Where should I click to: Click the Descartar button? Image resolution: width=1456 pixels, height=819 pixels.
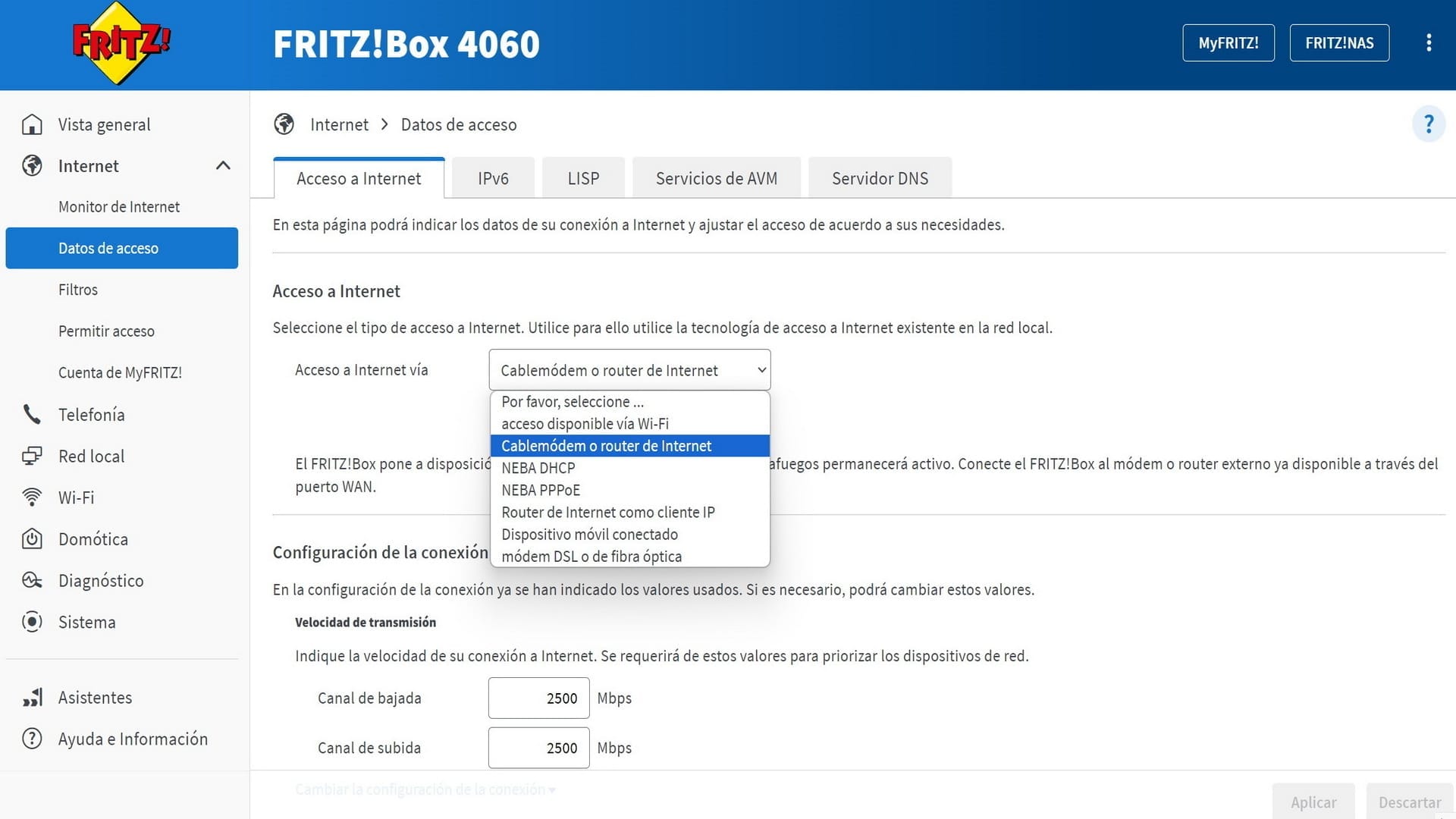pos(1410,802)
